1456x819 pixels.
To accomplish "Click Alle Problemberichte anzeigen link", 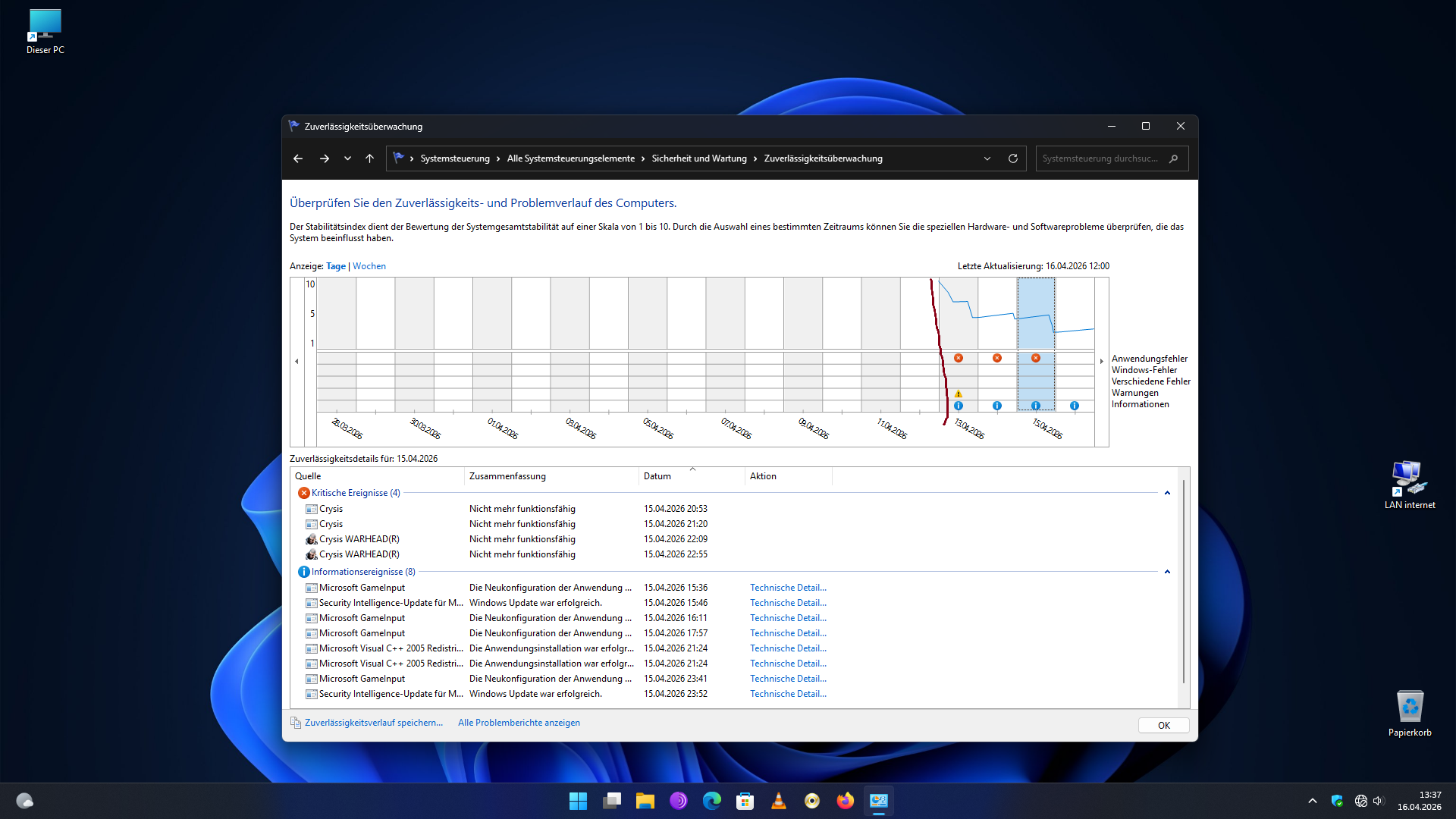I will (519, 723).
